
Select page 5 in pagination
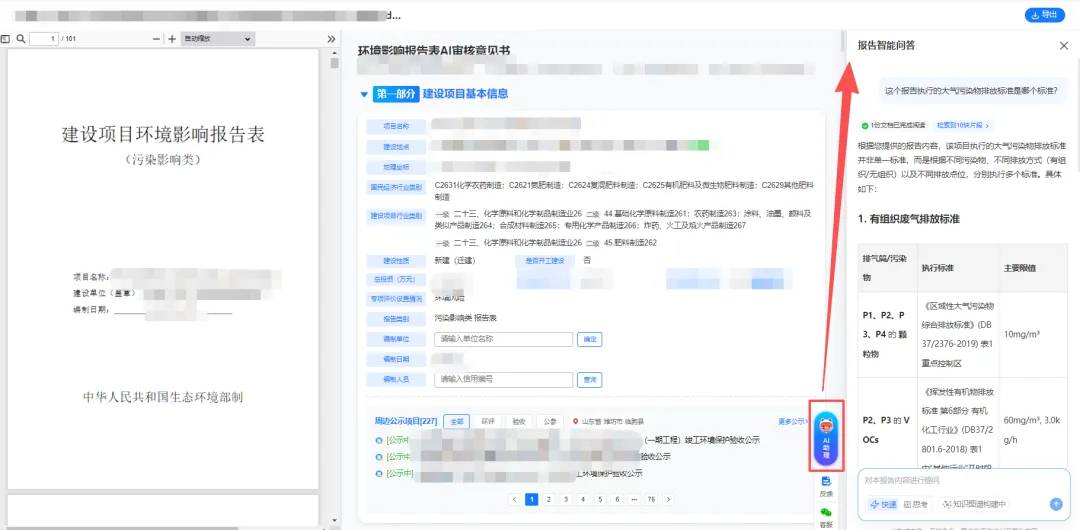(600, 499)
